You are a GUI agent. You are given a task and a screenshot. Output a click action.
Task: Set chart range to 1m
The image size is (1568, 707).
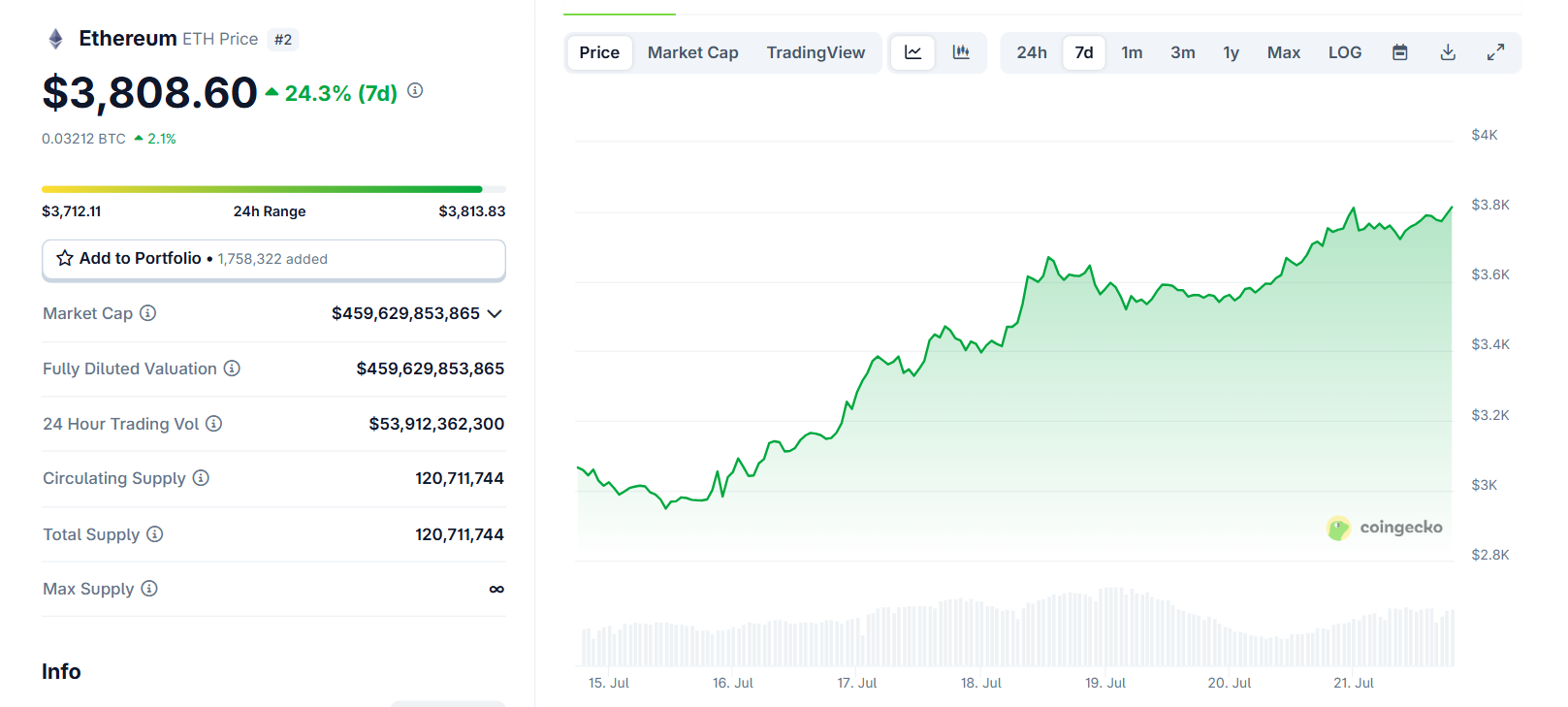[1132, 52]
